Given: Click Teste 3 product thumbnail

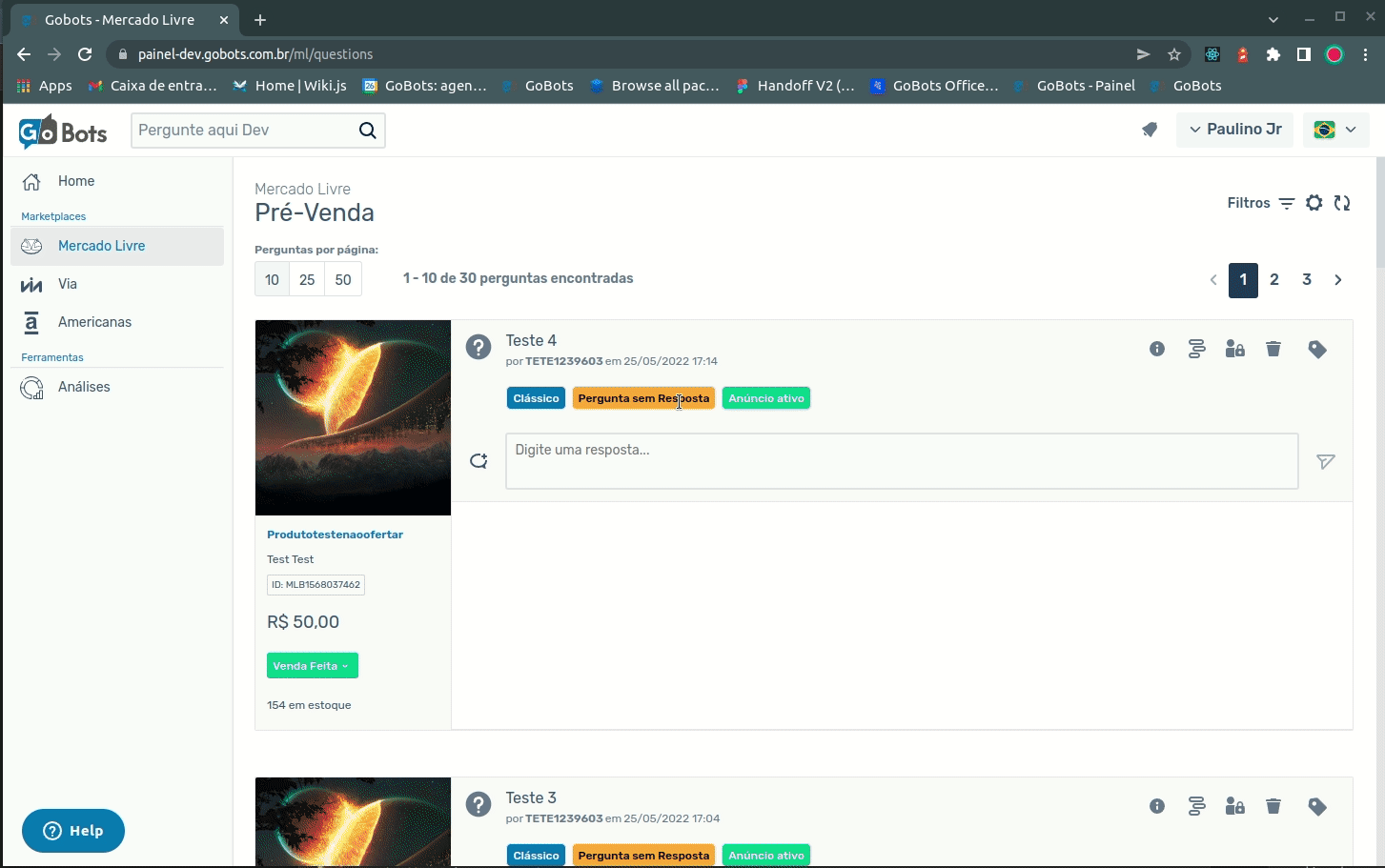Looking at the screenshot, I should coord(353,821).
